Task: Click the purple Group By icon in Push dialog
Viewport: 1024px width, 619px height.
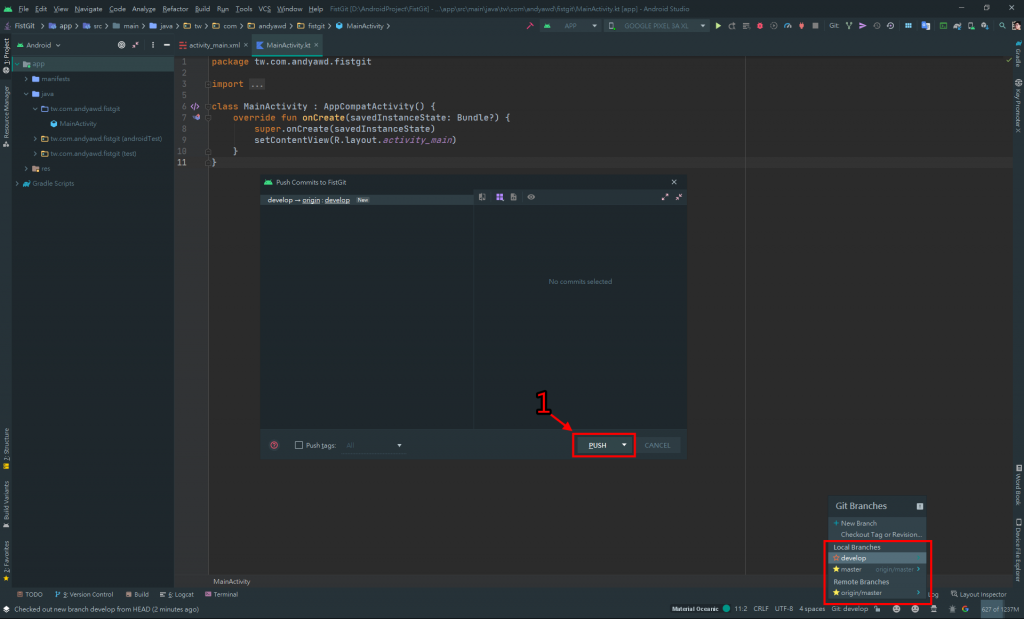Action: 500,197
